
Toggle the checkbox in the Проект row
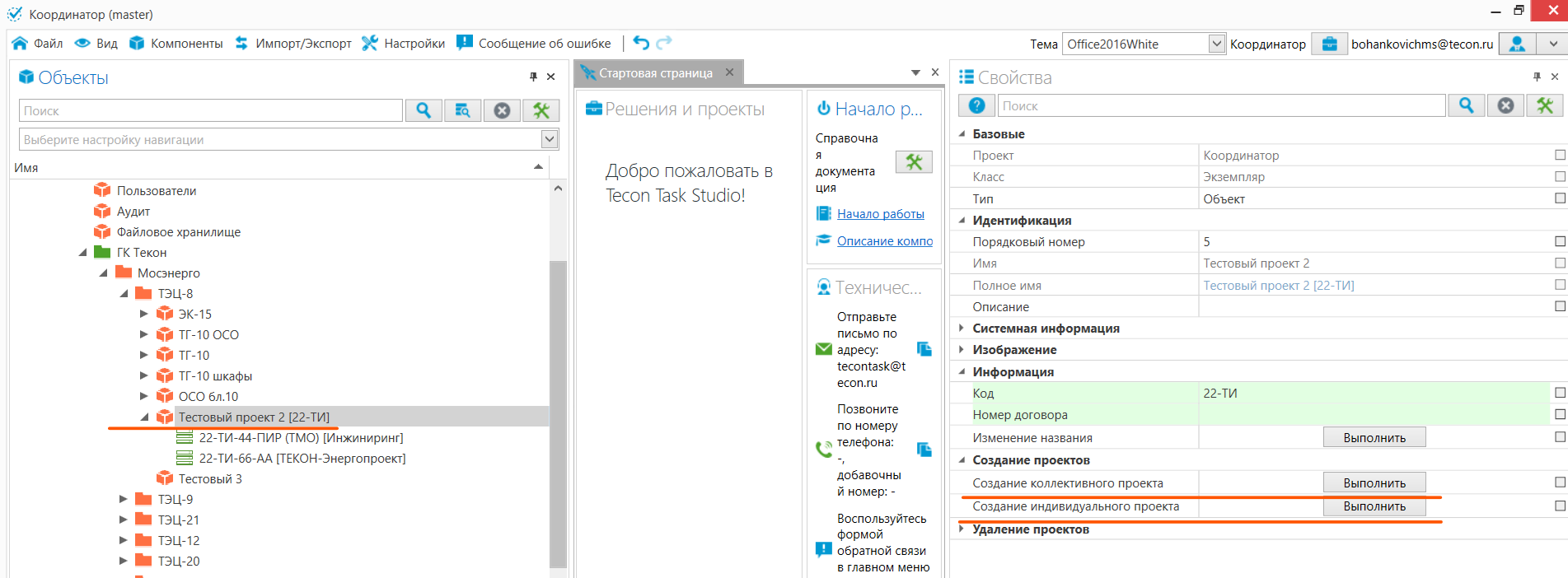click(1559, 155)
